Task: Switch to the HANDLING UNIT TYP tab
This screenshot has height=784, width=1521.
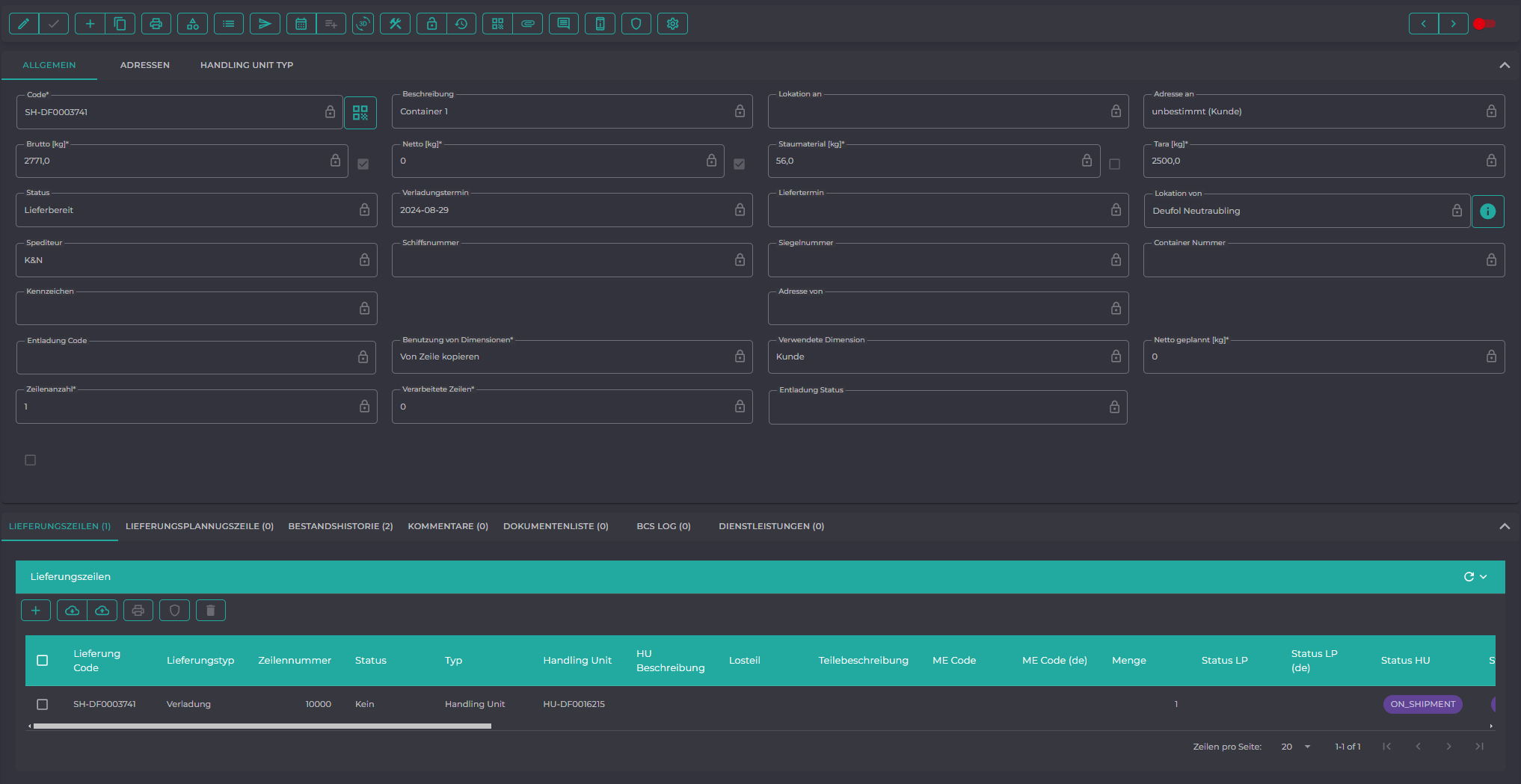Action: pyautogui.click(x=247, y=66)
